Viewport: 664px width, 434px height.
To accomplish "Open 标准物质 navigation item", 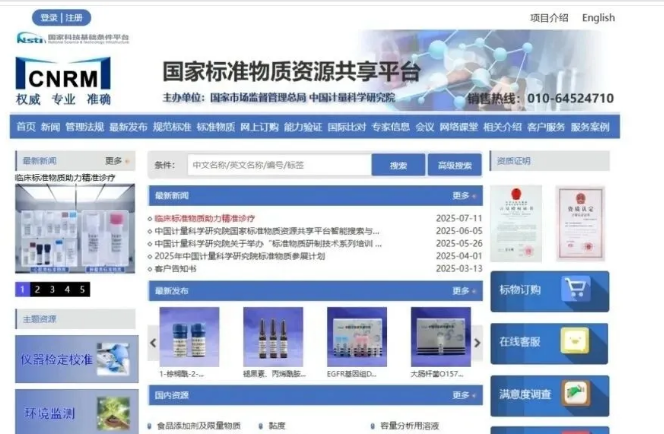I will tap(216, 127).
